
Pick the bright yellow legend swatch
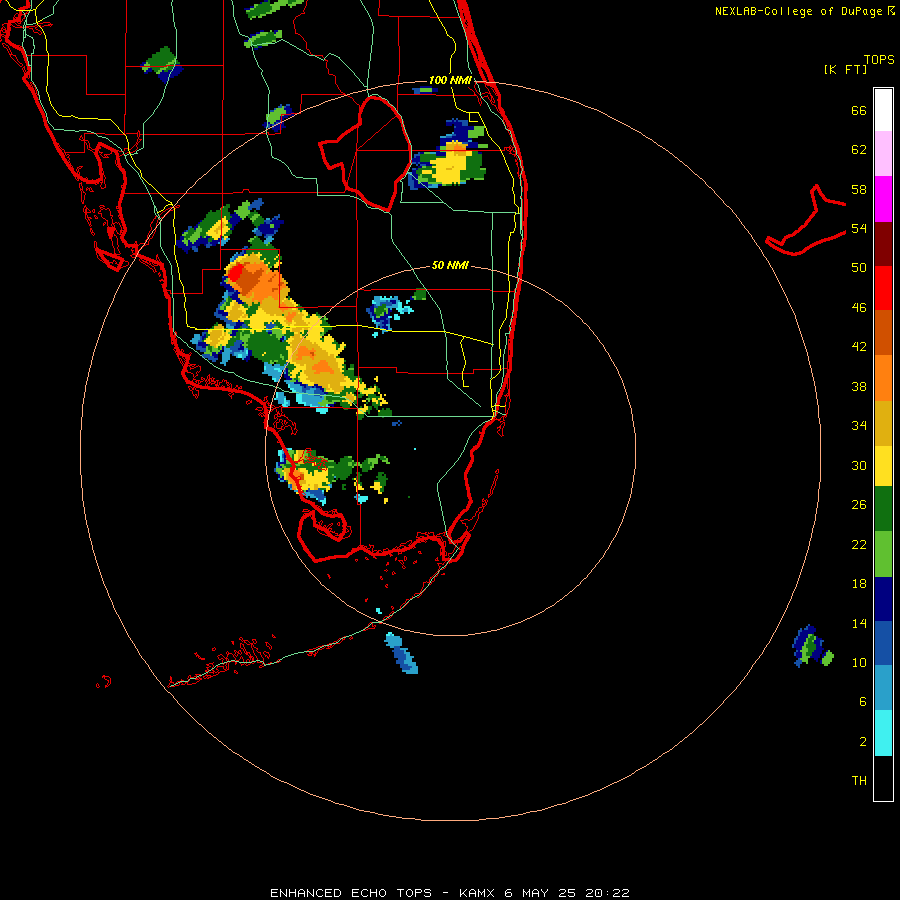[x=883, y=466]
